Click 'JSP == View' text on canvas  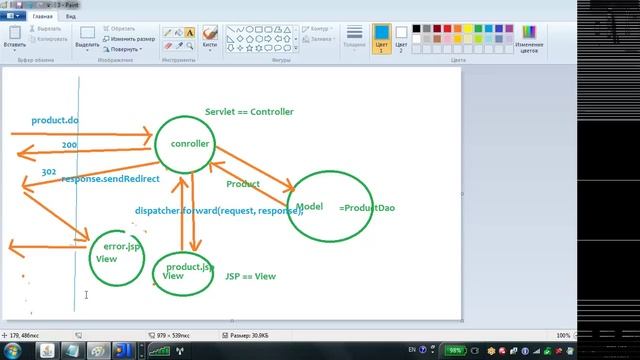coord(250,276)
